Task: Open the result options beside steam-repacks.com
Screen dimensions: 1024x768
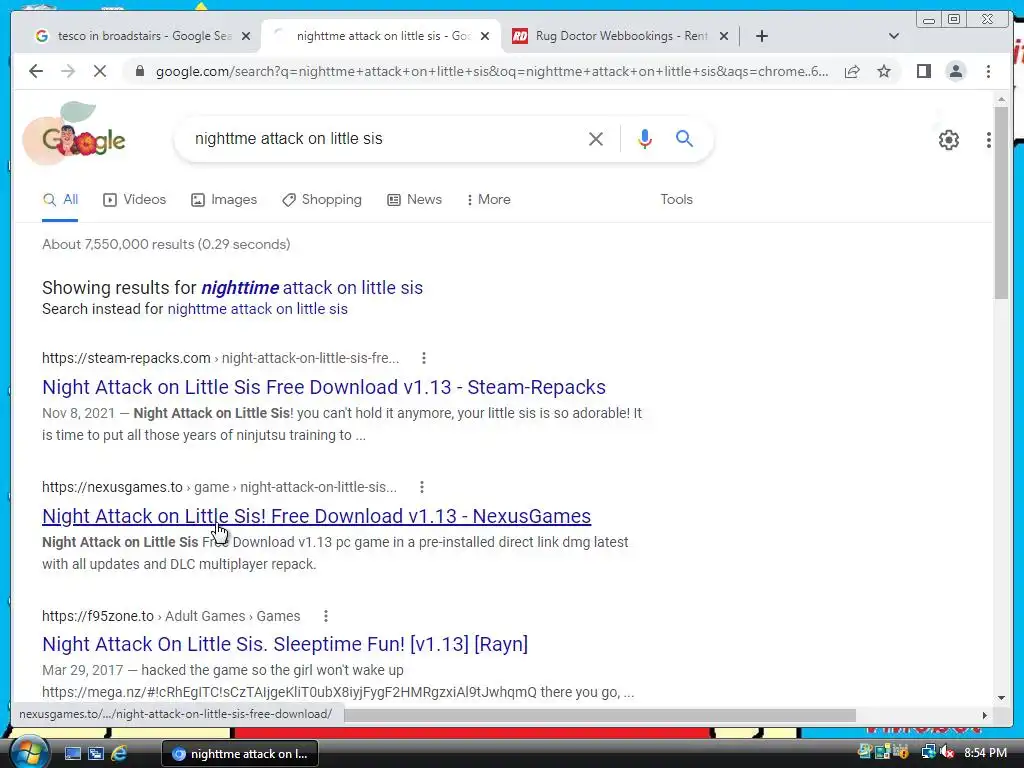Action: tap(424, 358)
